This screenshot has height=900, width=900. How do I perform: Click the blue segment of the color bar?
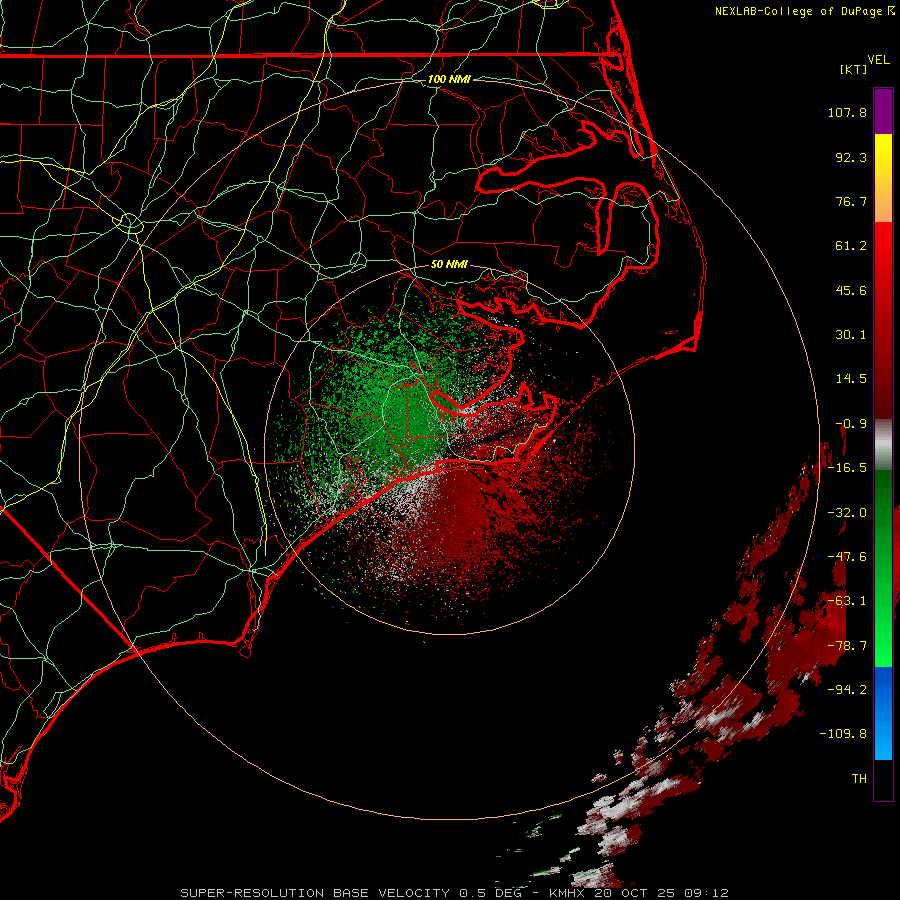(883, 713)
